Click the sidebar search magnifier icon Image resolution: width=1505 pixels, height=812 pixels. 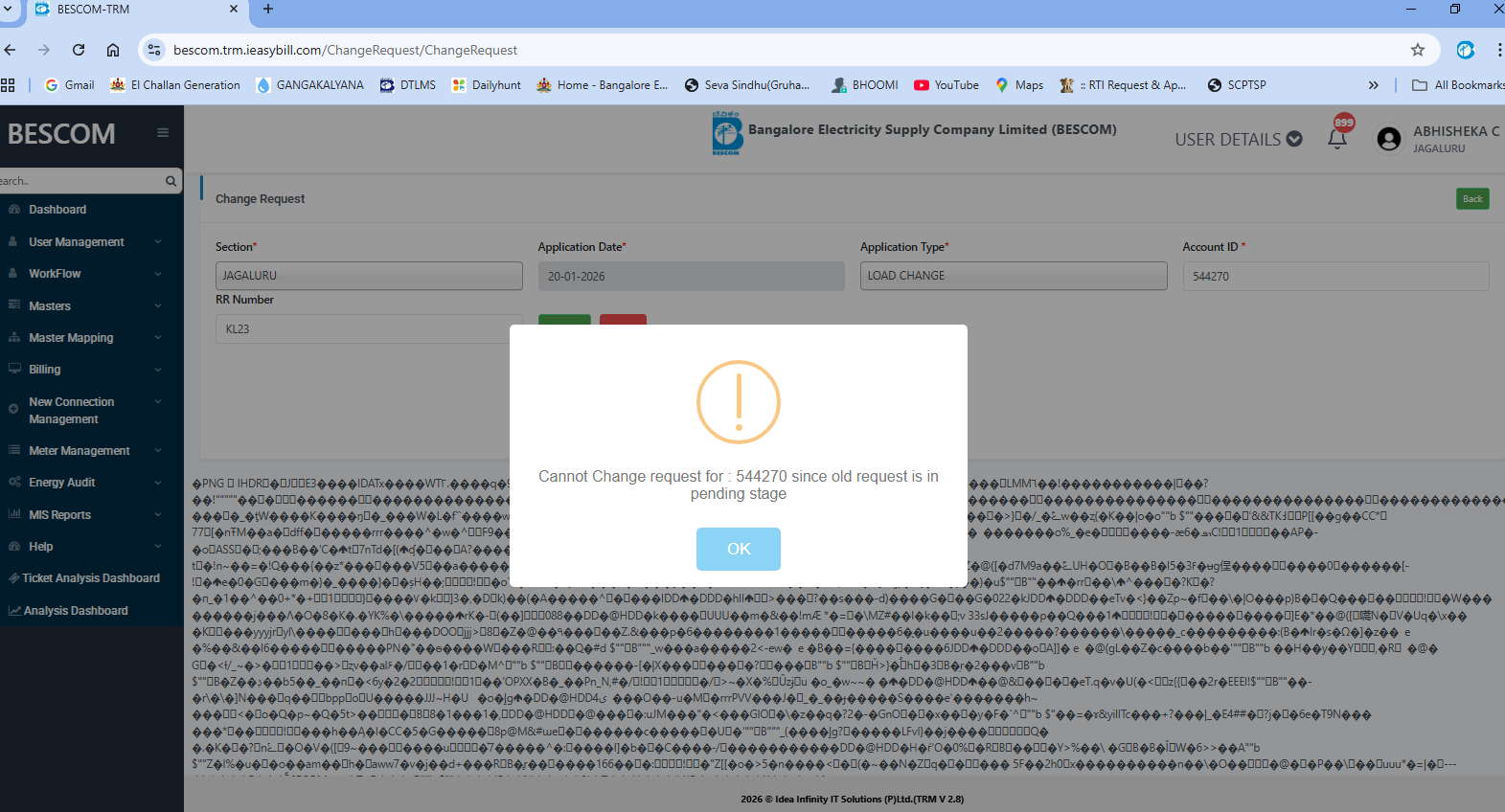tap(171, 181)
